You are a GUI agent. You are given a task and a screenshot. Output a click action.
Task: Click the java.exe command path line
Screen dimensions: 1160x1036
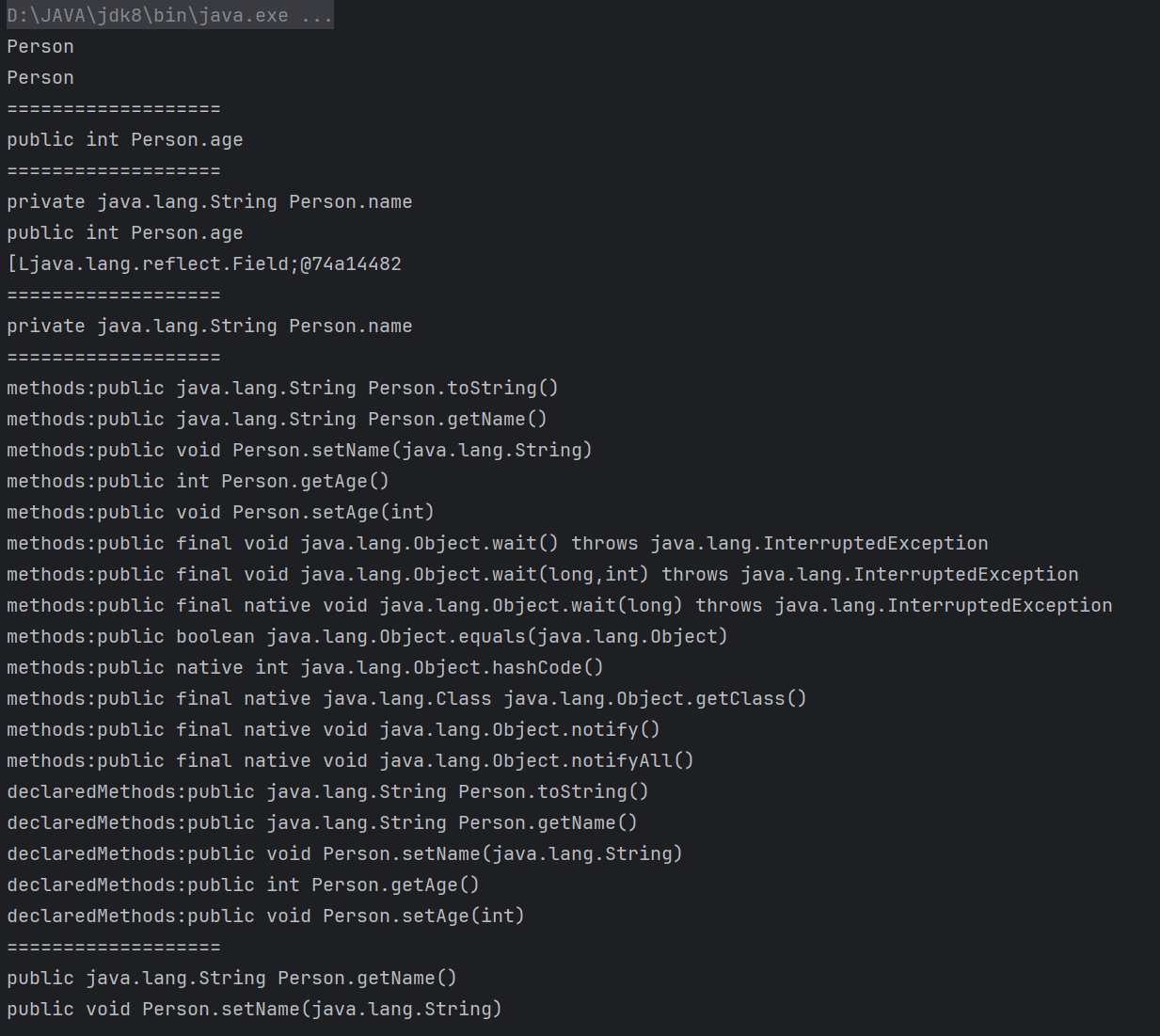(x=169, y=16)
